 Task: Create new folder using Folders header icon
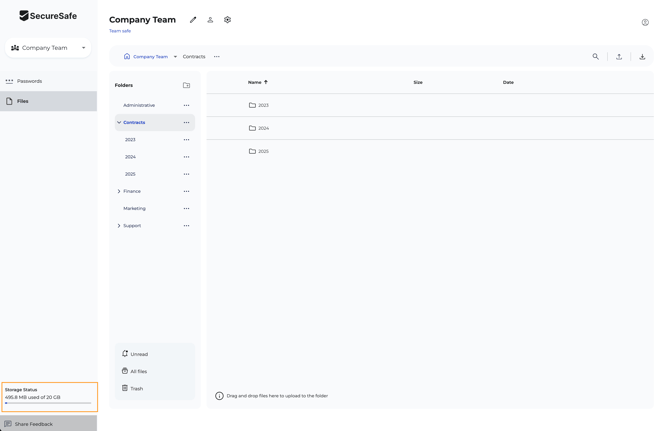(x=186, y=86)
